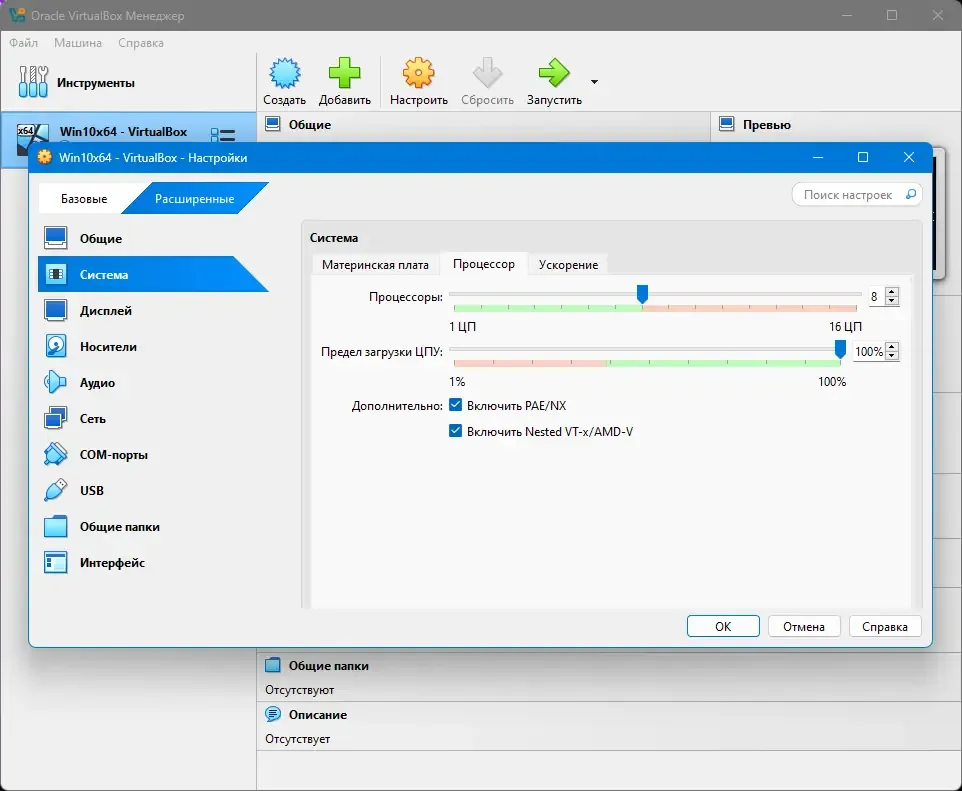This screenshot has height=791, width=962.
Task: Click in the Поиск настроек search field
Action: click(x=856, y=195)
